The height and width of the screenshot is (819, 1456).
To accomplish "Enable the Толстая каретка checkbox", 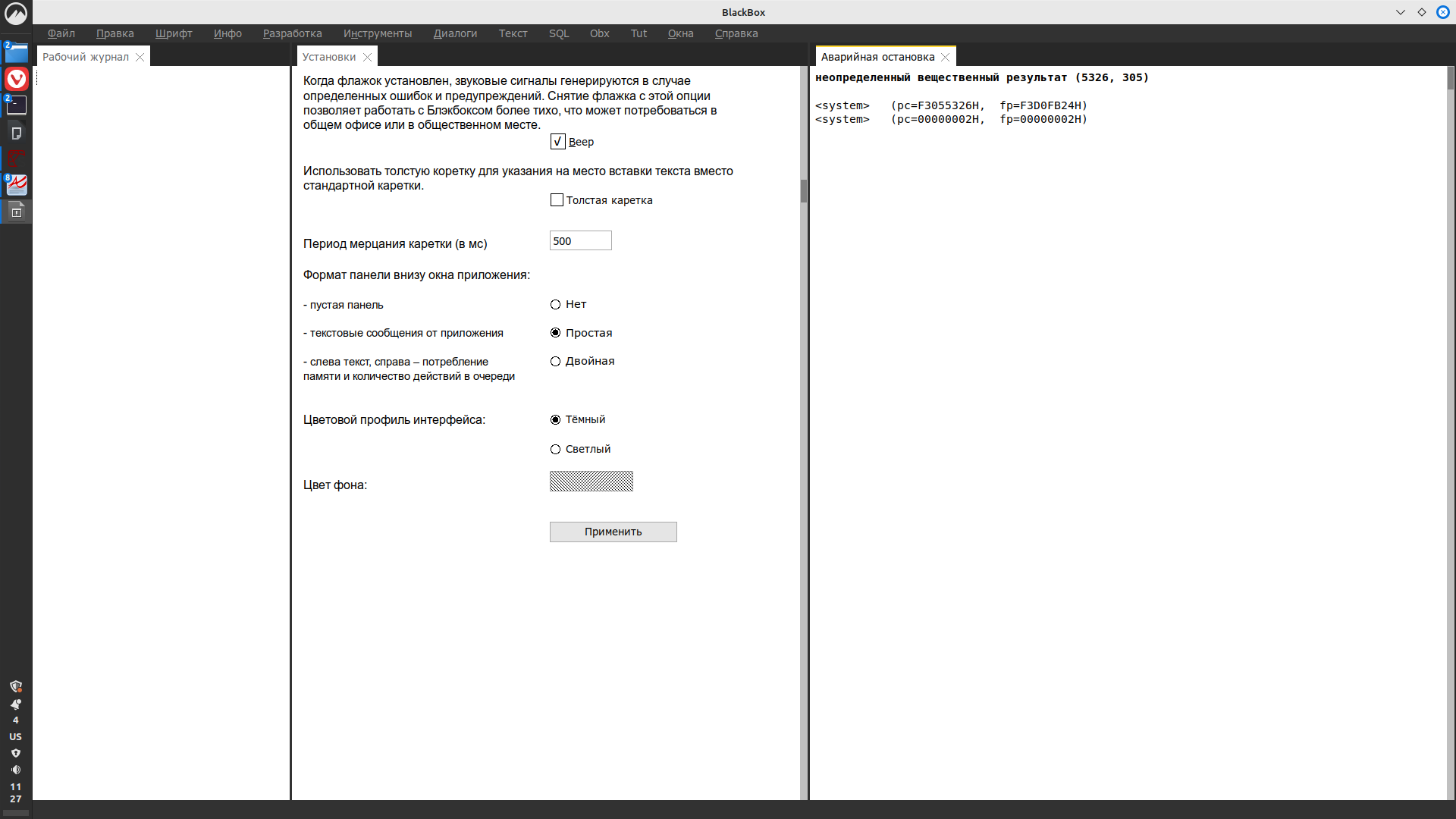I will 557,200.
